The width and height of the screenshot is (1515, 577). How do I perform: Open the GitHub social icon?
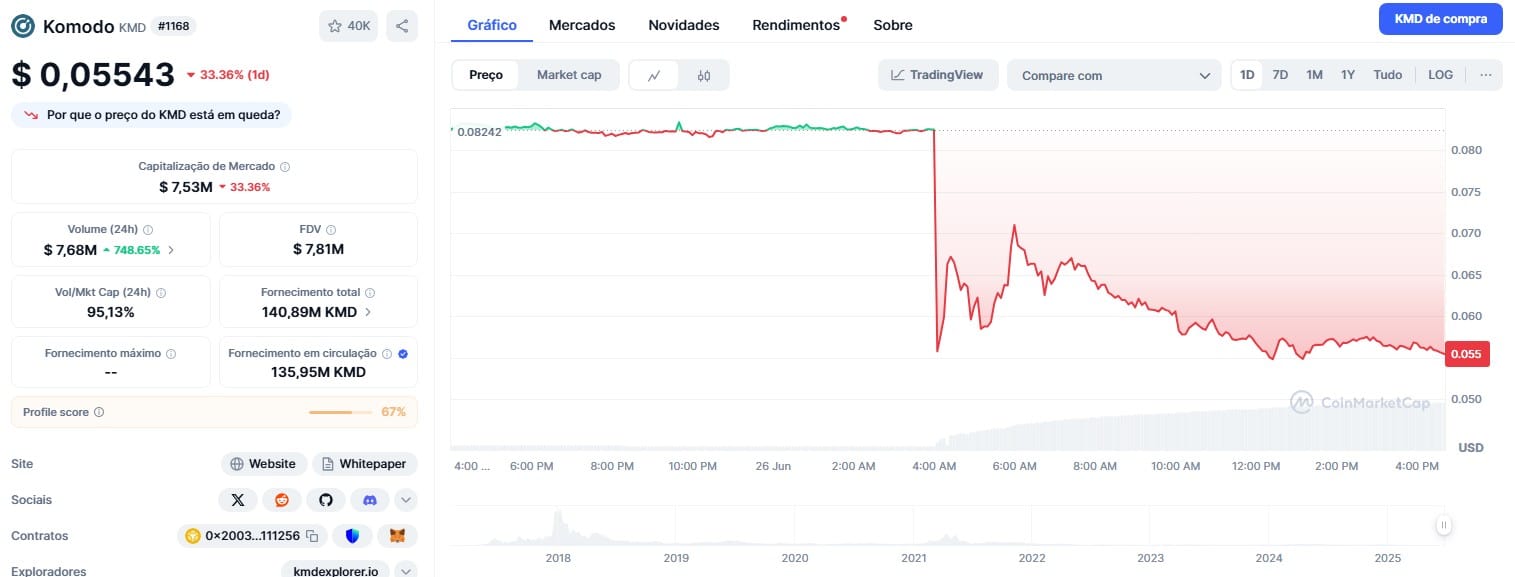pyautogui.click(x=325, y=500)
